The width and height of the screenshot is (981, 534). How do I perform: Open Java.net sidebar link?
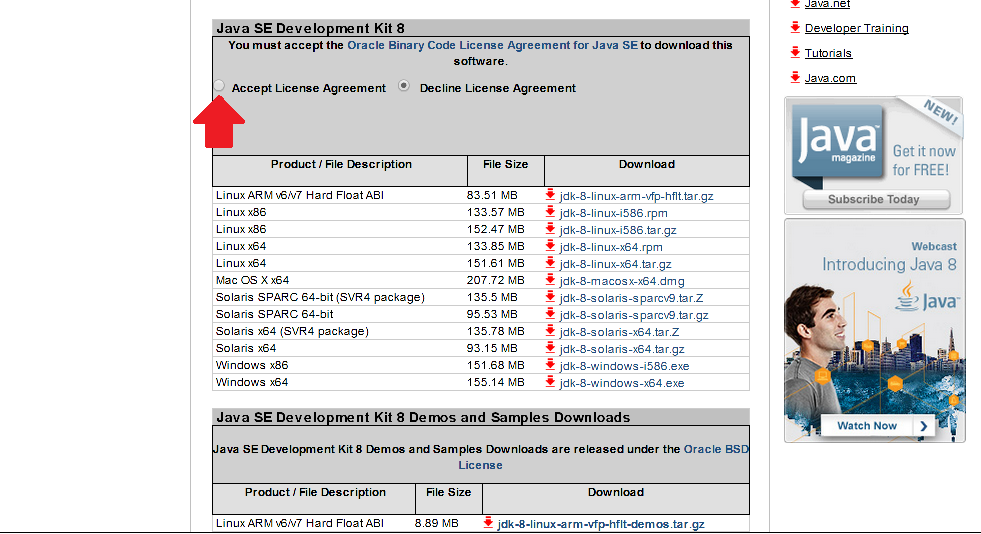pyautogui.click(x=827, y=4)
